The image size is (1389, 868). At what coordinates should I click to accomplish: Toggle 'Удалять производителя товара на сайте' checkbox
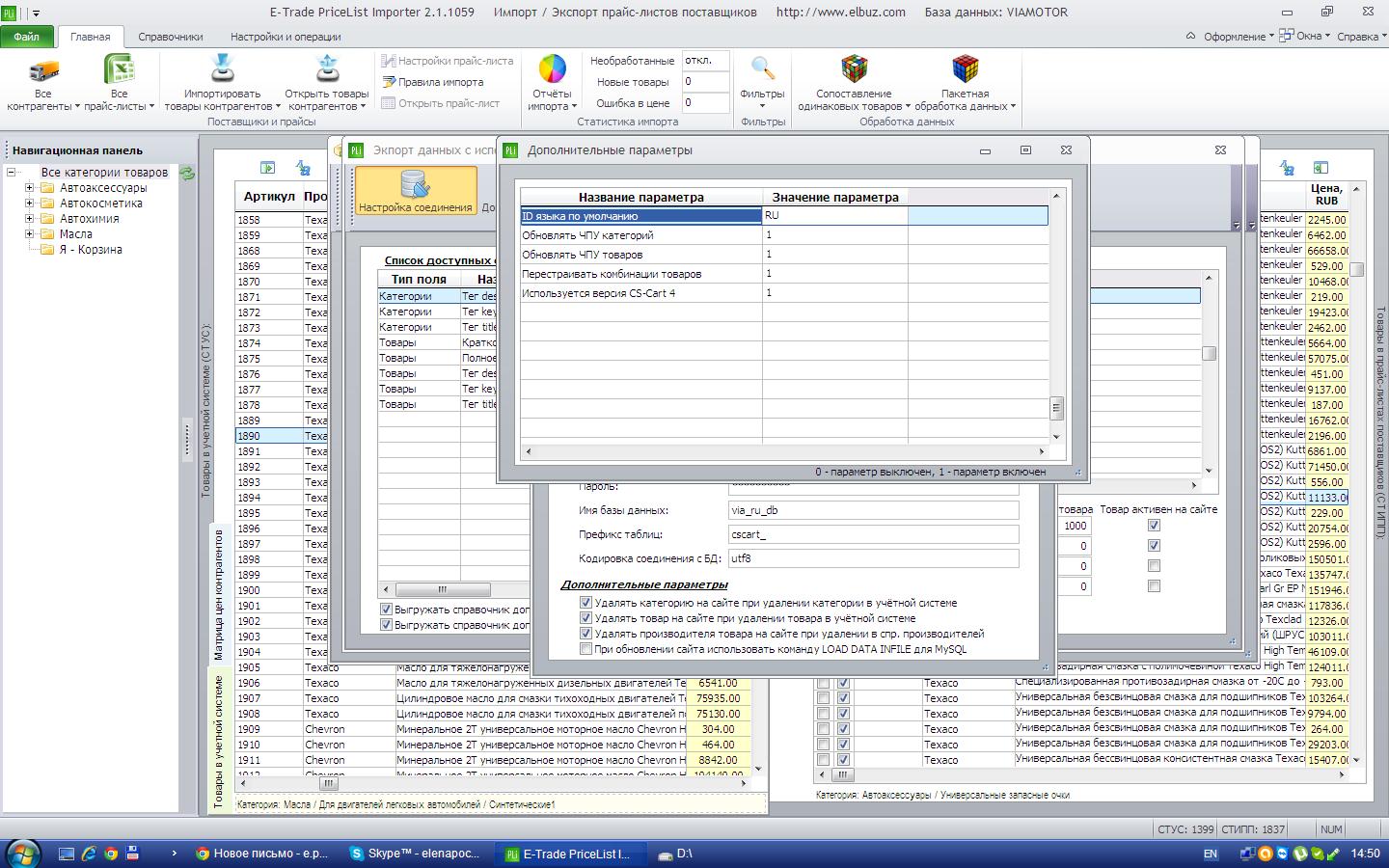point(586,634)
